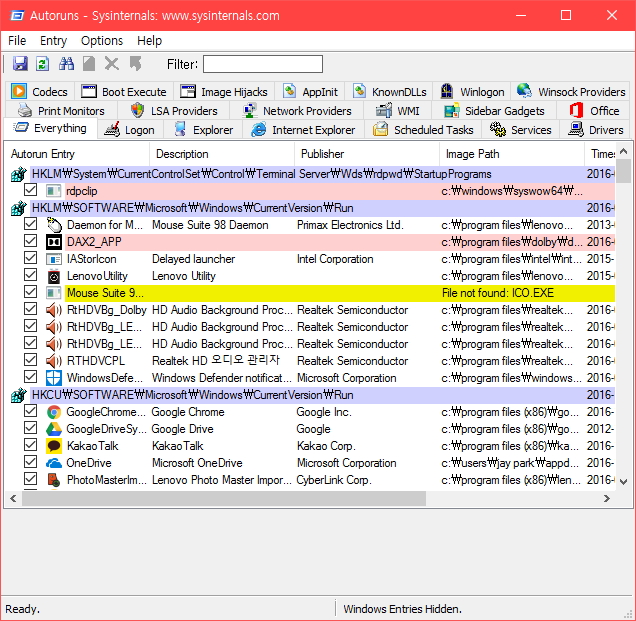Uncheck the DAX2_APP checkbox
The width and height of the screenshot is (636, 621).
pyautogui.click(x=30, y=241)
